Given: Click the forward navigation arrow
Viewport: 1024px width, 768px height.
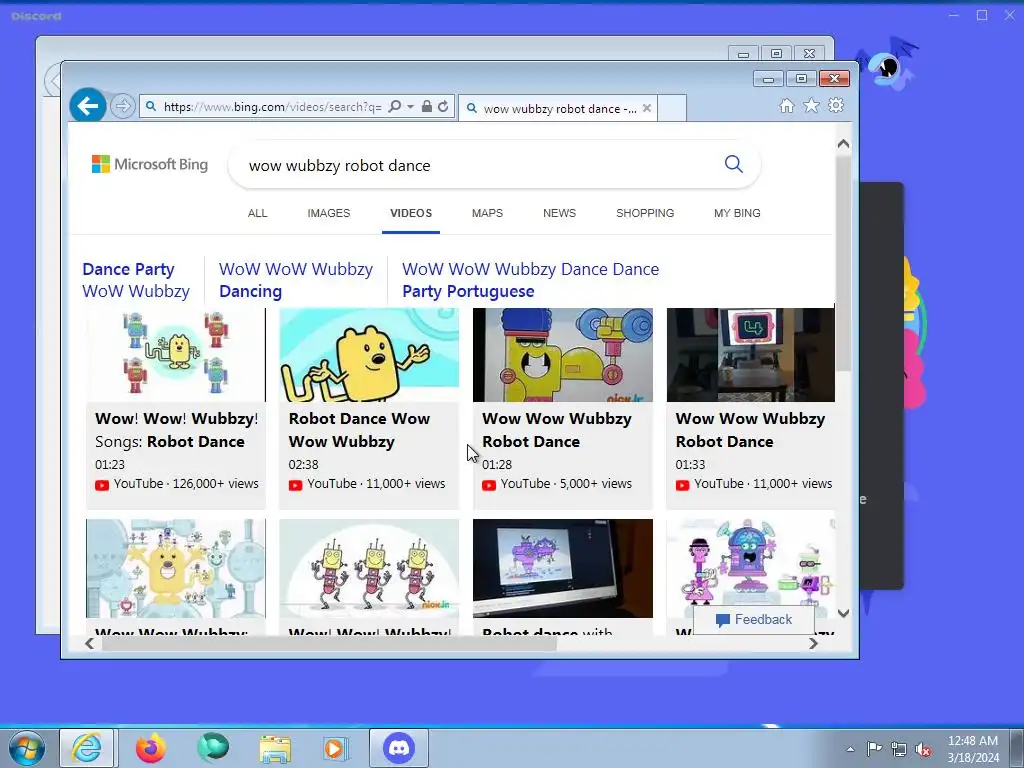Looking at the screenshot, I should (122, 106).
